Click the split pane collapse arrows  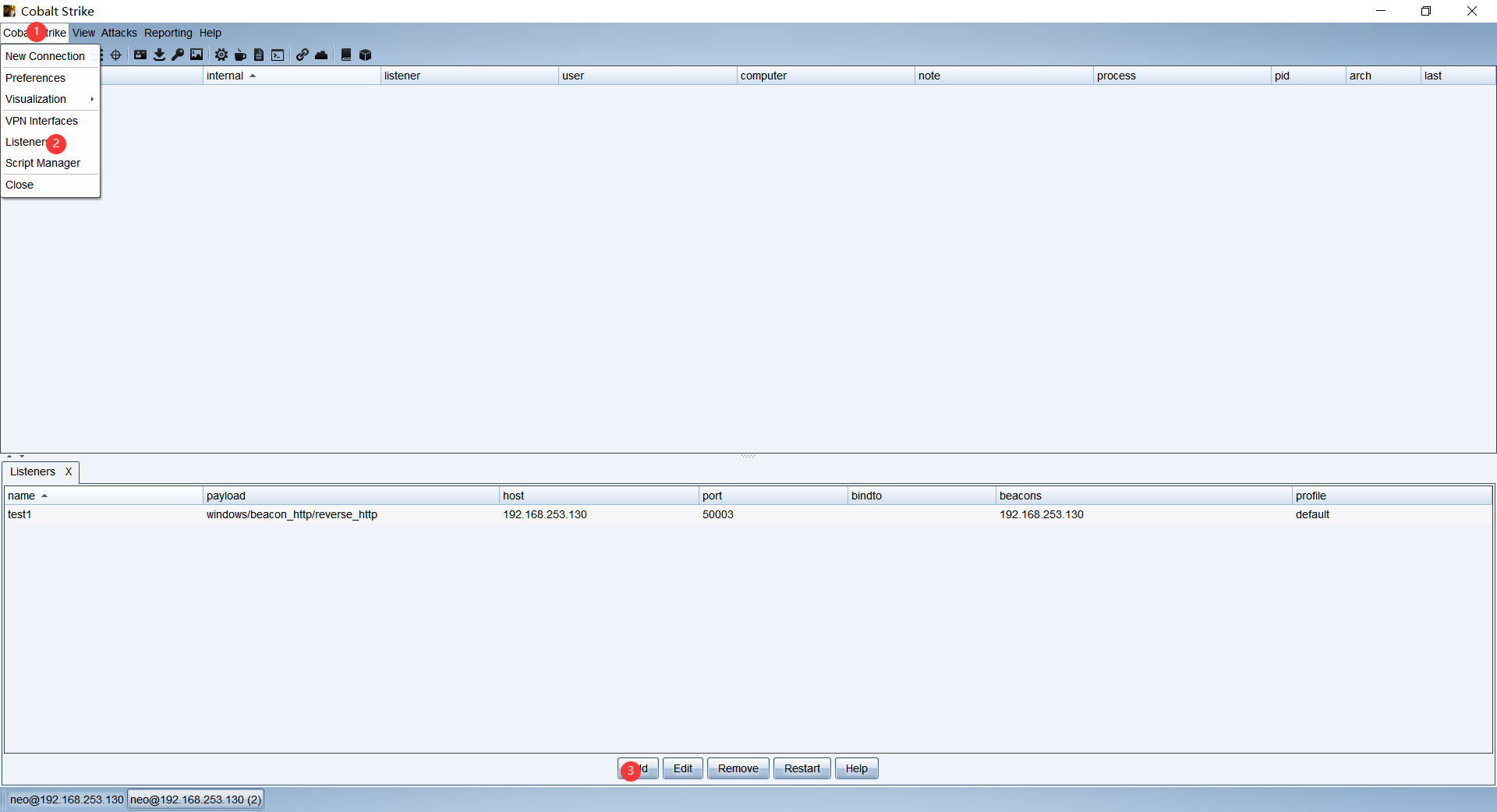(16, 457)
